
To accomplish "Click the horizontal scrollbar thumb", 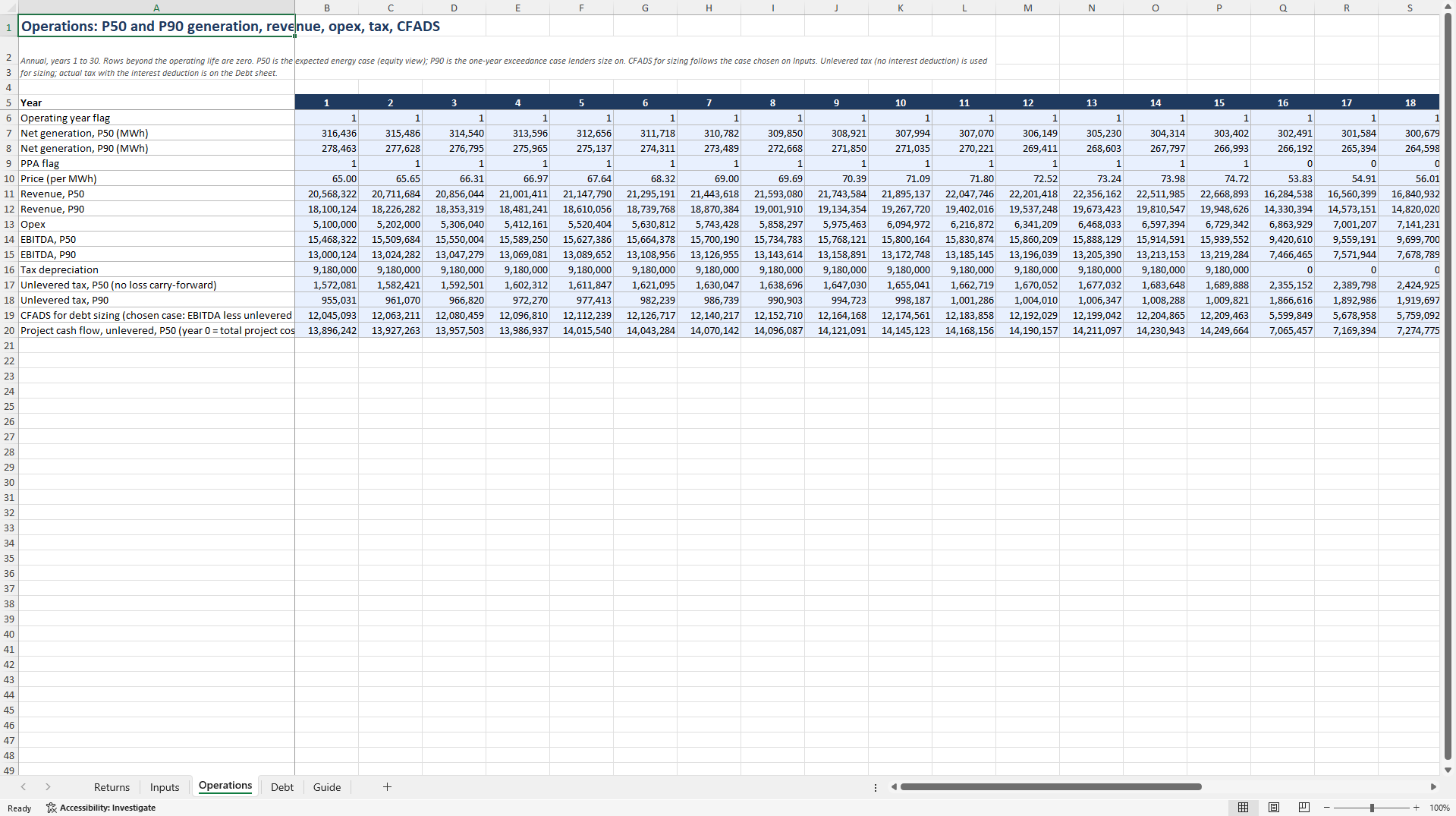I will tap(1051, 787).
